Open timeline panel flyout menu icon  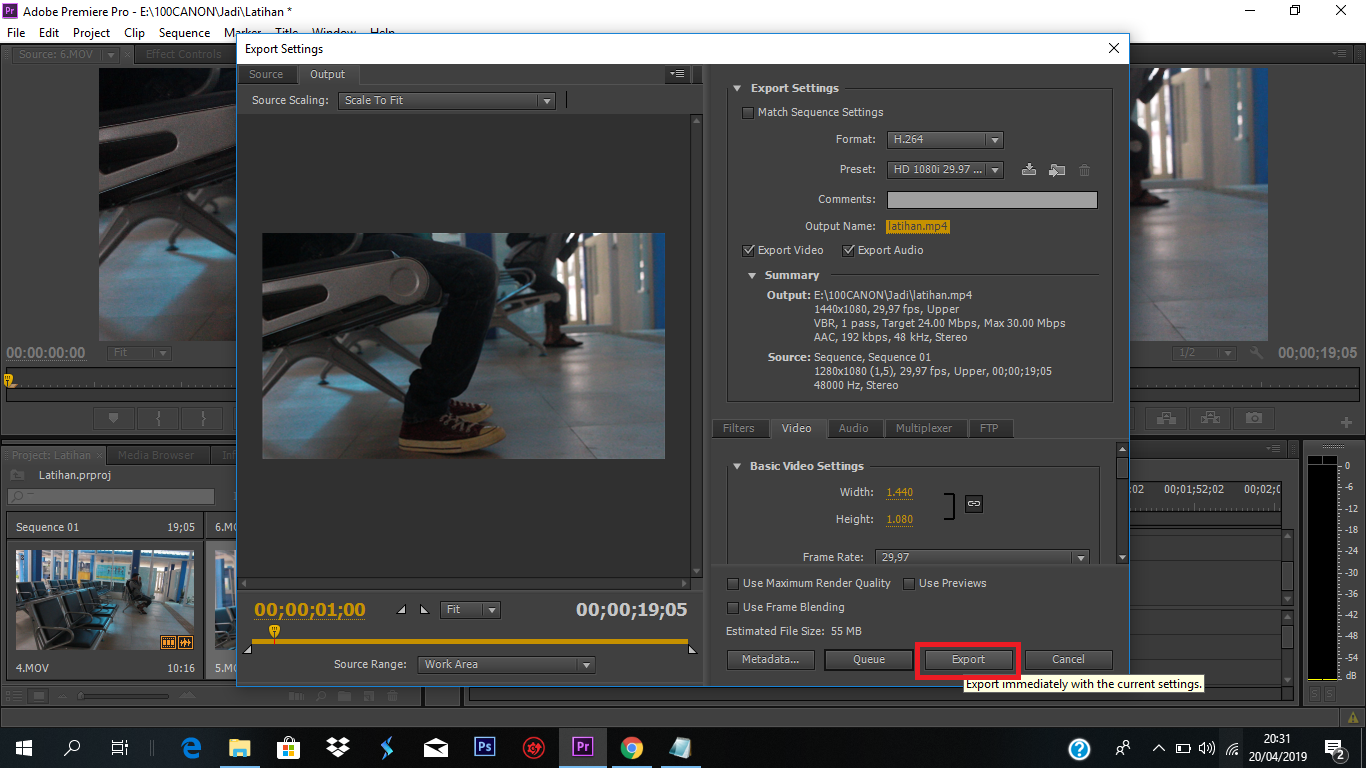pos(1273,448)
